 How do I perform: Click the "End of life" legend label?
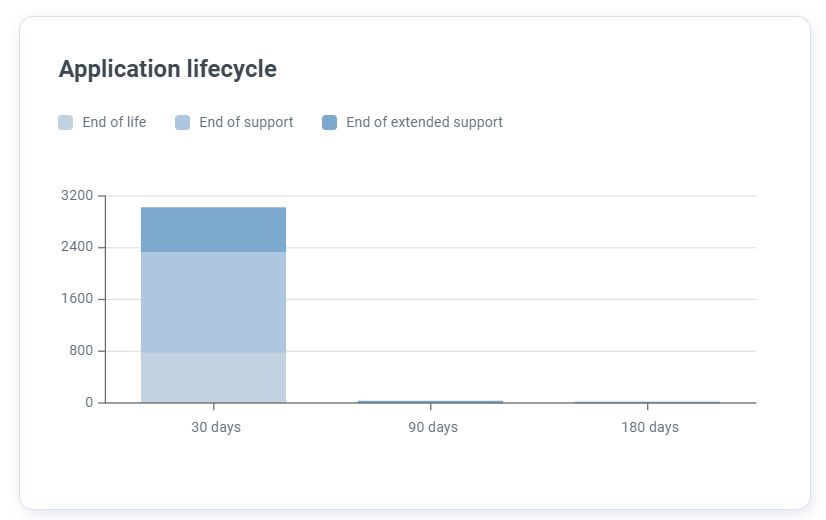[114, 122]
